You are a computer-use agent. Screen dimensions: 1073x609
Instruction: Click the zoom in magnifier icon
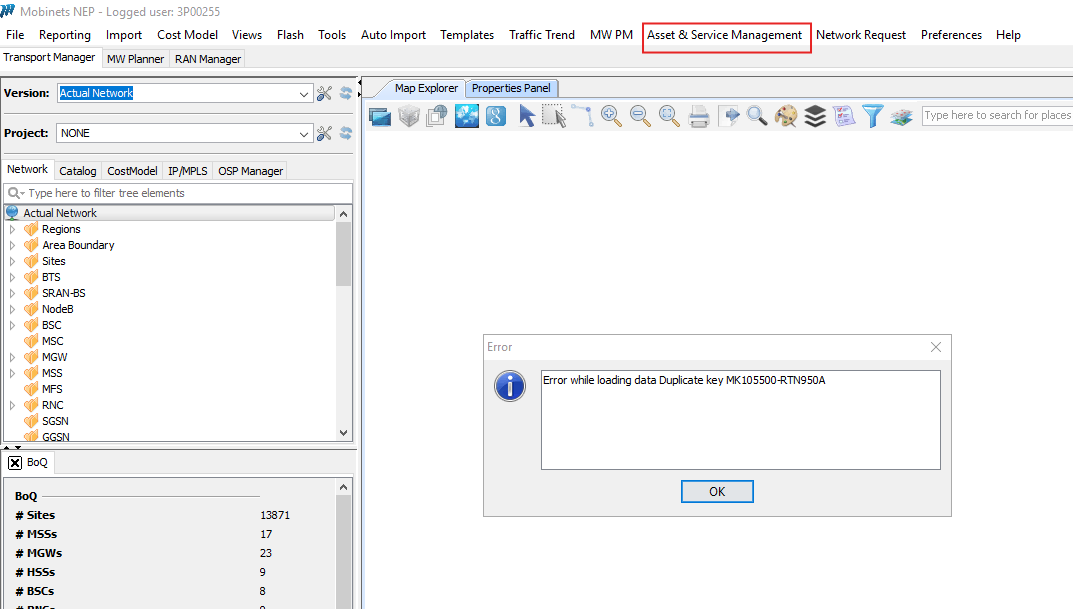tap(611, 116)
